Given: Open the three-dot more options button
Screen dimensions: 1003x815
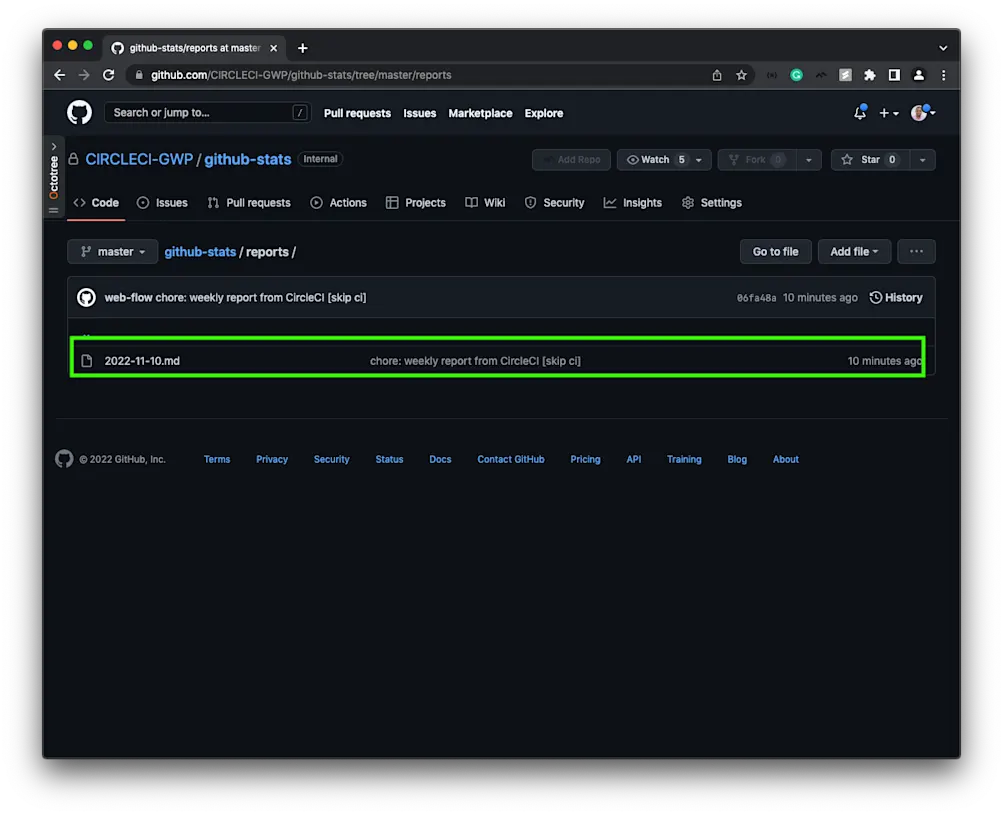Looking at the screenshot, I should point(916,251).
